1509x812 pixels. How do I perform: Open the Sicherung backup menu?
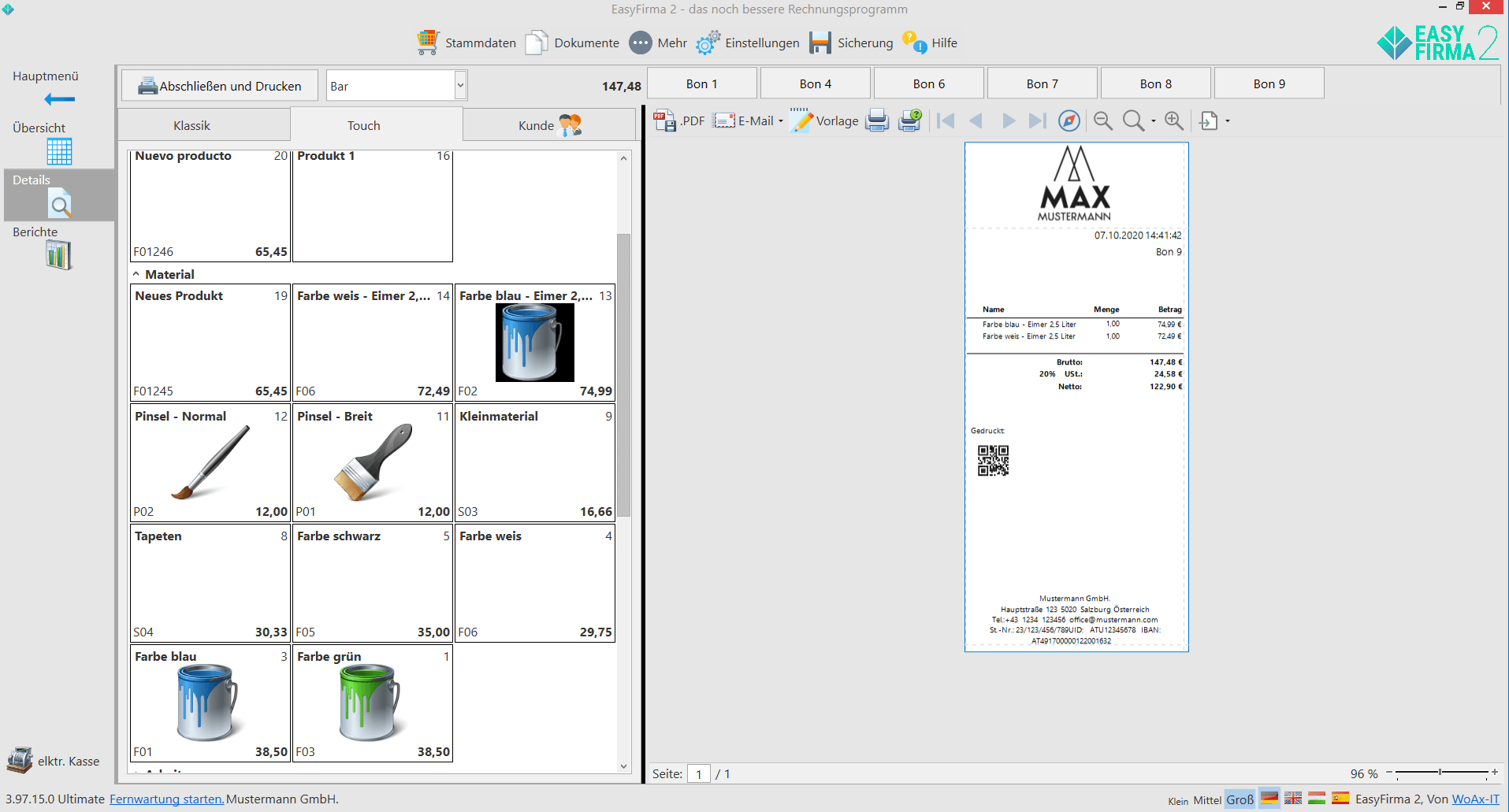click(x=851, y=43)
